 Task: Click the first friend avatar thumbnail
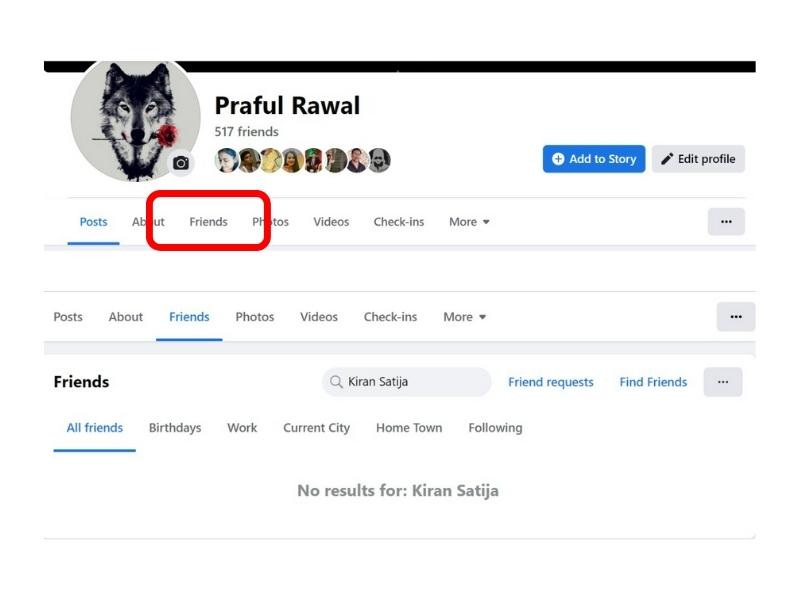pyautogui.click(x=226, y=160)
